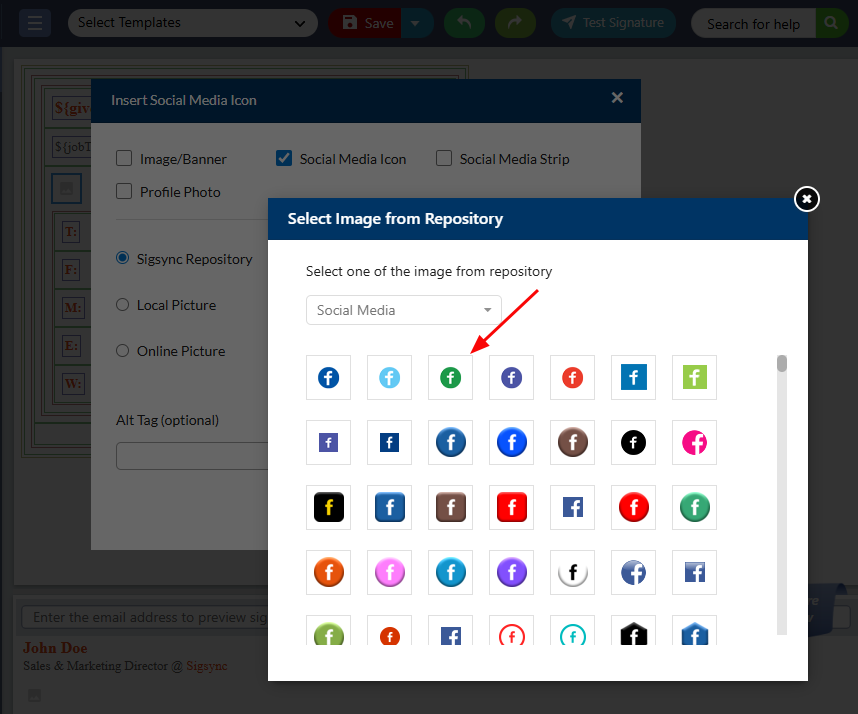Expand the Select Templates dropdown
This screenshot has width=858, height=714.
(x=192, y=23)
